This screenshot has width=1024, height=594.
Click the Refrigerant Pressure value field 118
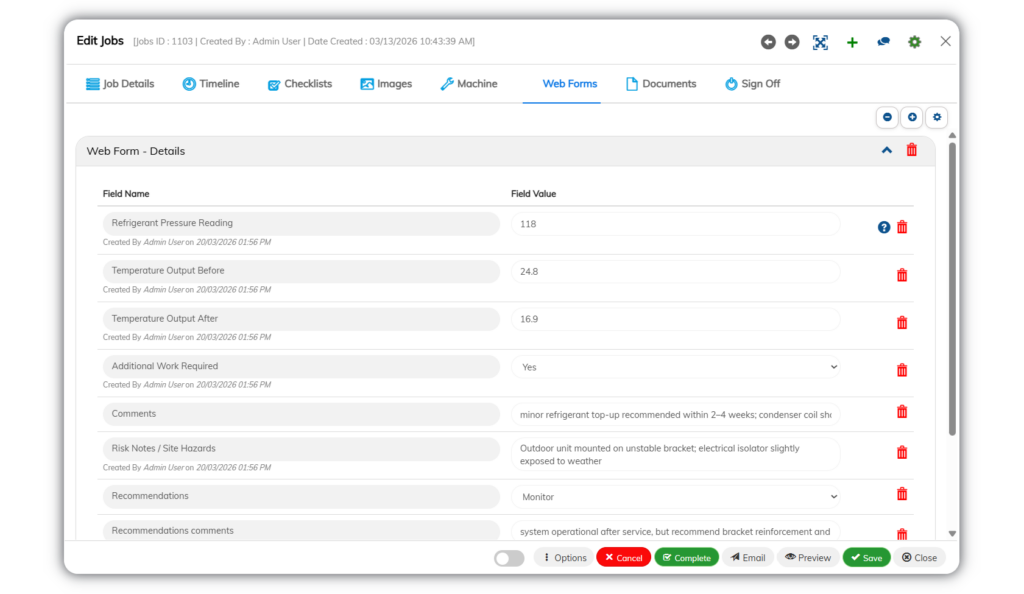675,224
